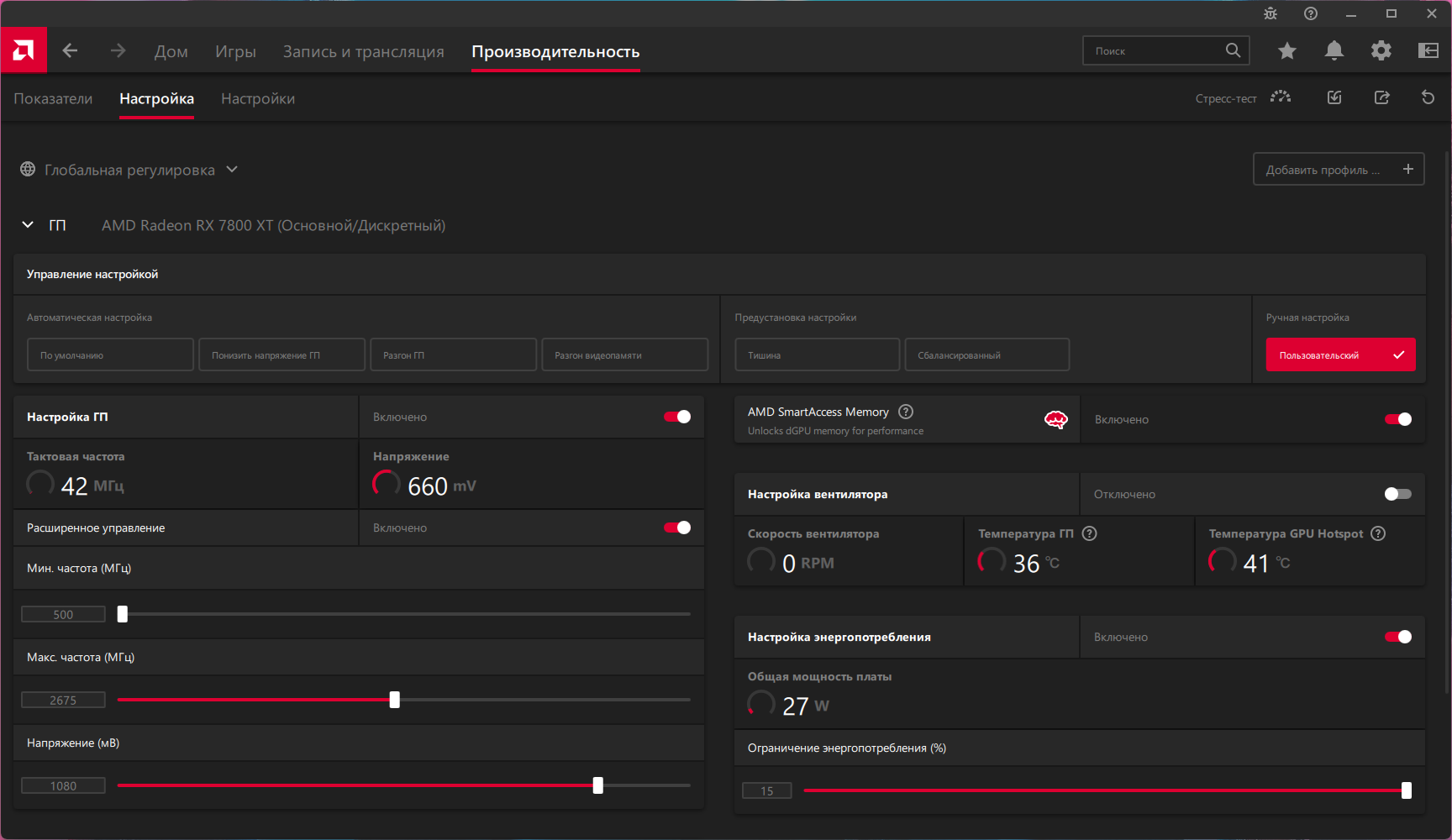Open the Игры menu tab
Screen dimensions: 1452x840
(x=235, y=52)
